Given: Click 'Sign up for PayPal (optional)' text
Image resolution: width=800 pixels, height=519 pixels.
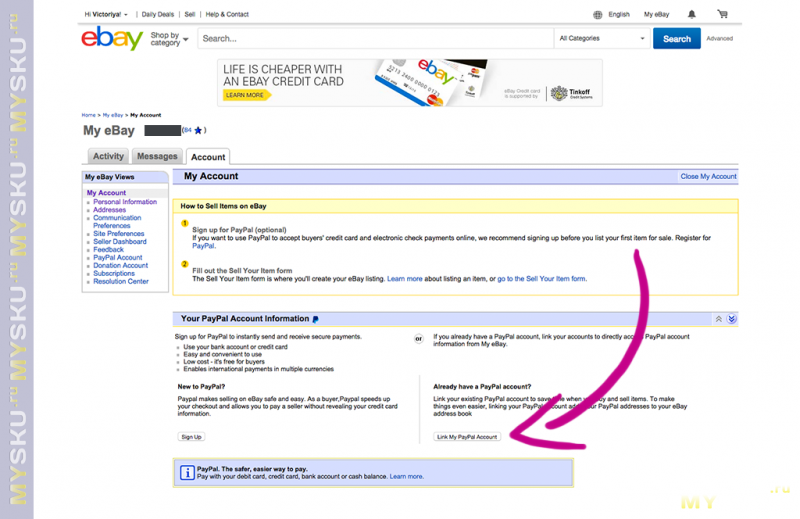Looking at the screenshot, I should coord(239,230).
